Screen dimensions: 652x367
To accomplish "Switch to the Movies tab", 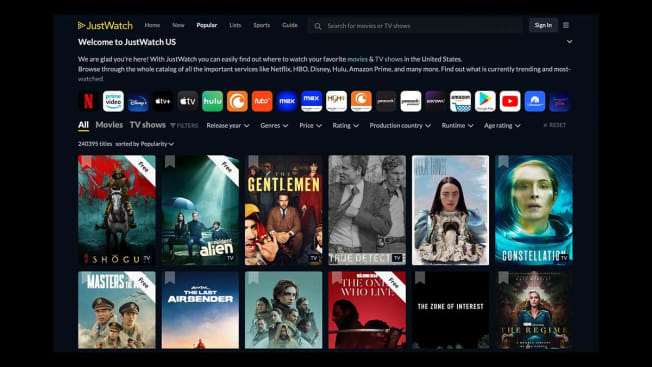I will (x=109, y=125).
